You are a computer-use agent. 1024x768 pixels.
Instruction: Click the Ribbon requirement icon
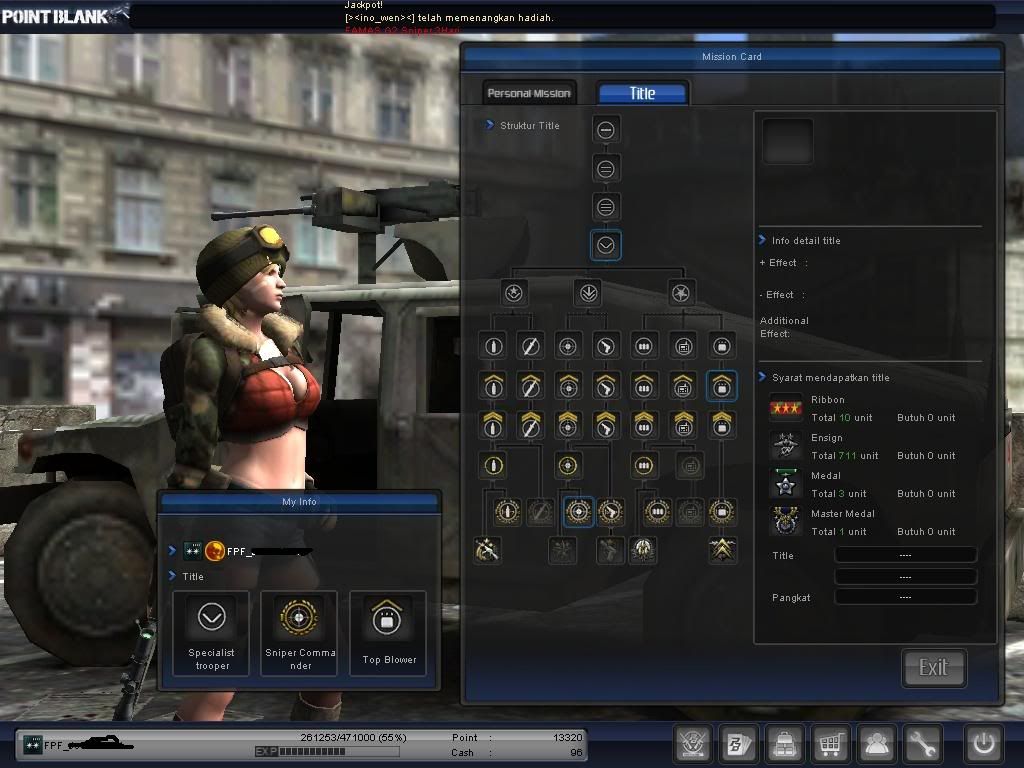click(x=786, y=408)
